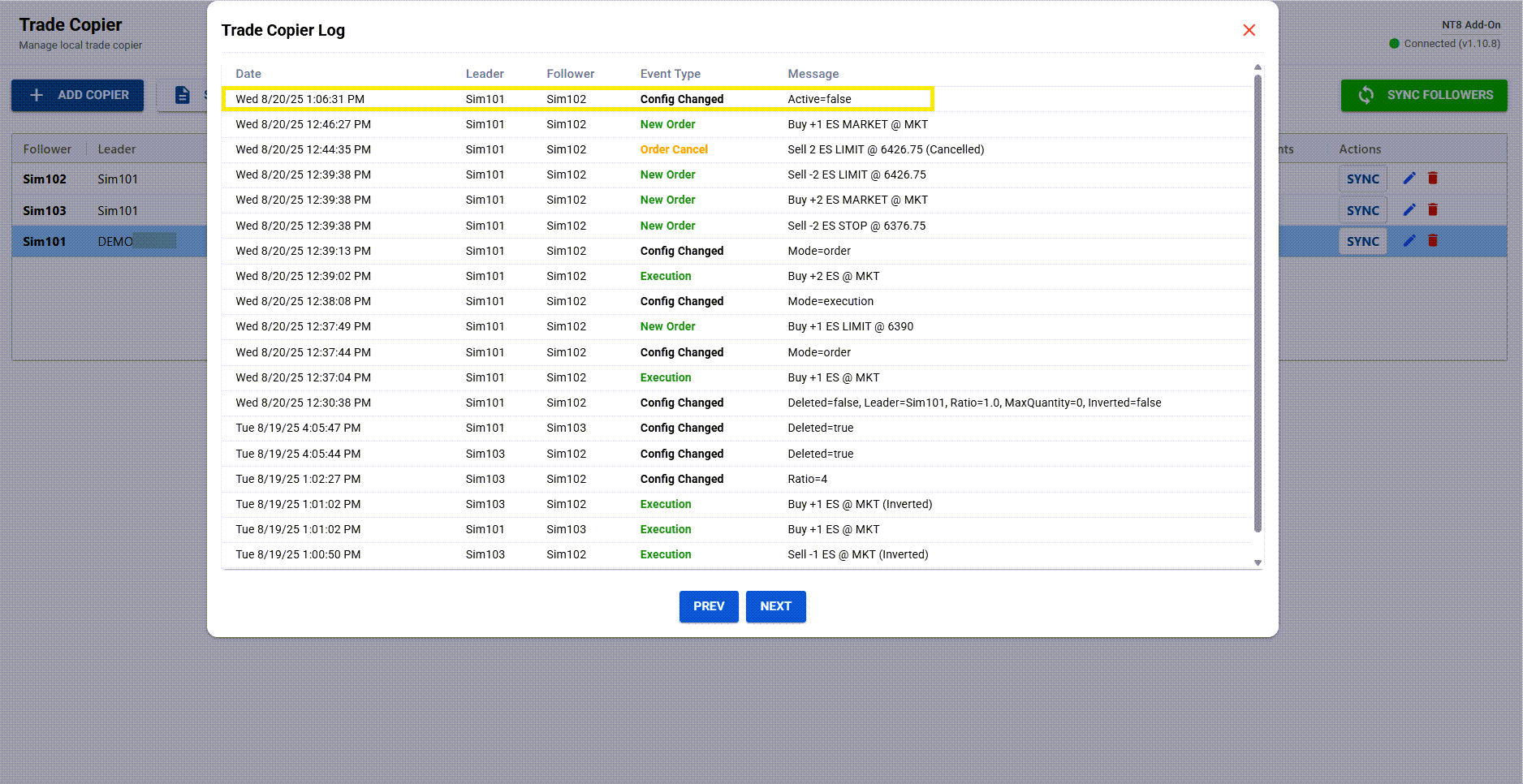The width and height of the screenshot is (1523, 784).
Task: Click the 'Deleted=false, Leader=Sim101' message
Action: pos(974,403)
